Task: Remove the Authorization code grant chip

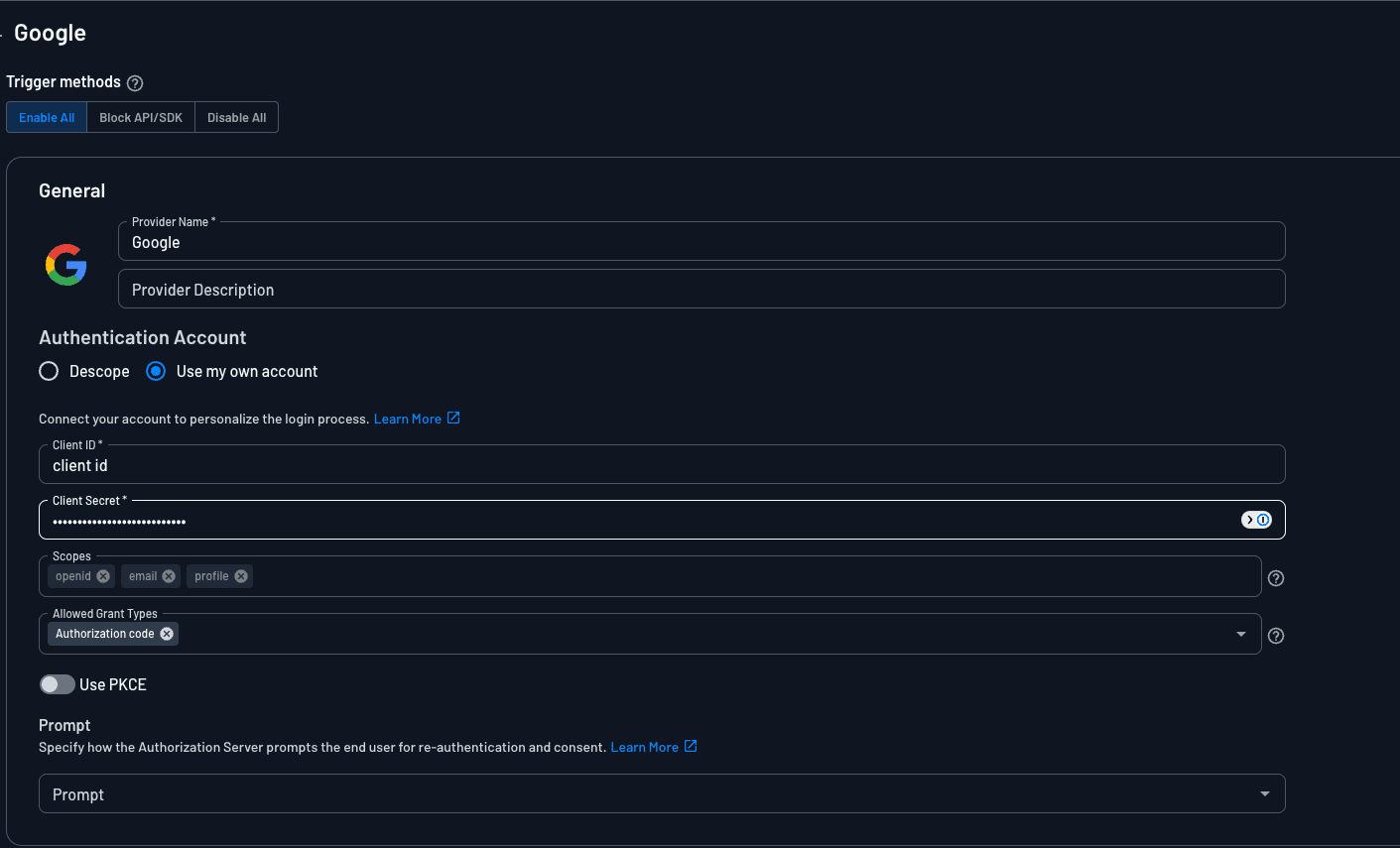Action: (167, 634)
